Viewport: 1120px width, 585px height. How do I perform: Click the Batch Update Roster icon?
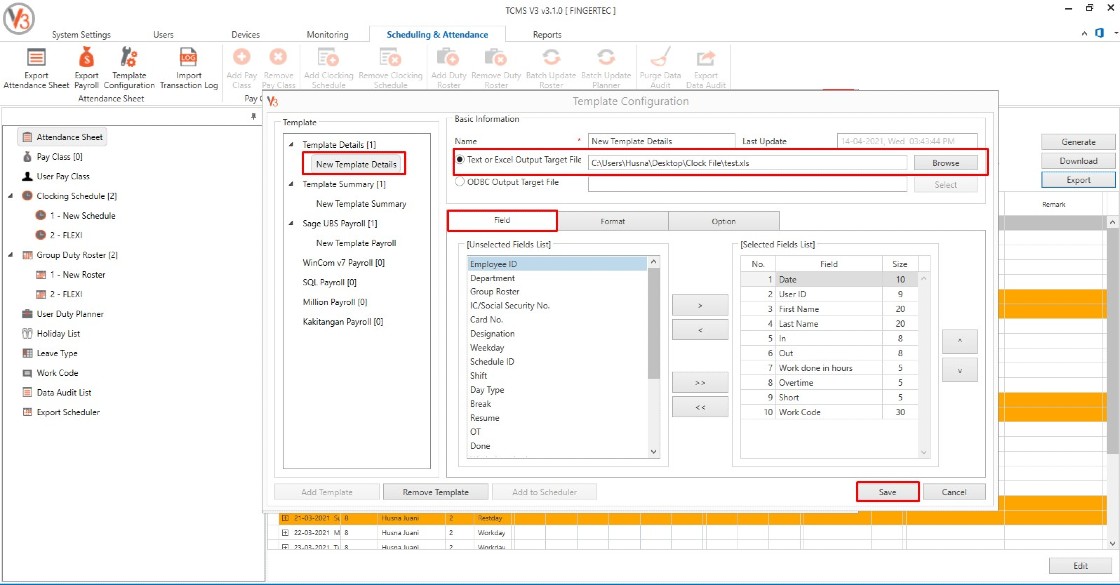(551, 68)
